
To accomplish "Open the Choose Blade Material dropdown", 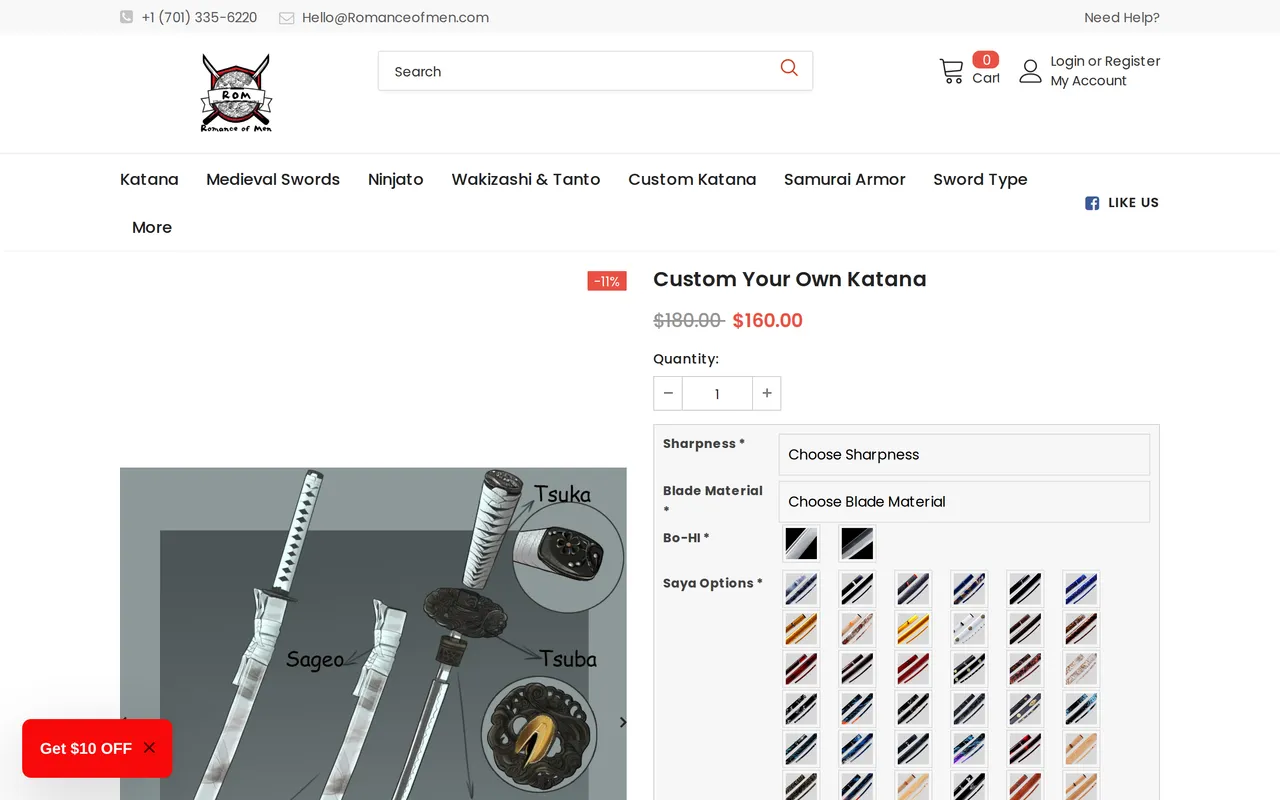I will (964, 501).
